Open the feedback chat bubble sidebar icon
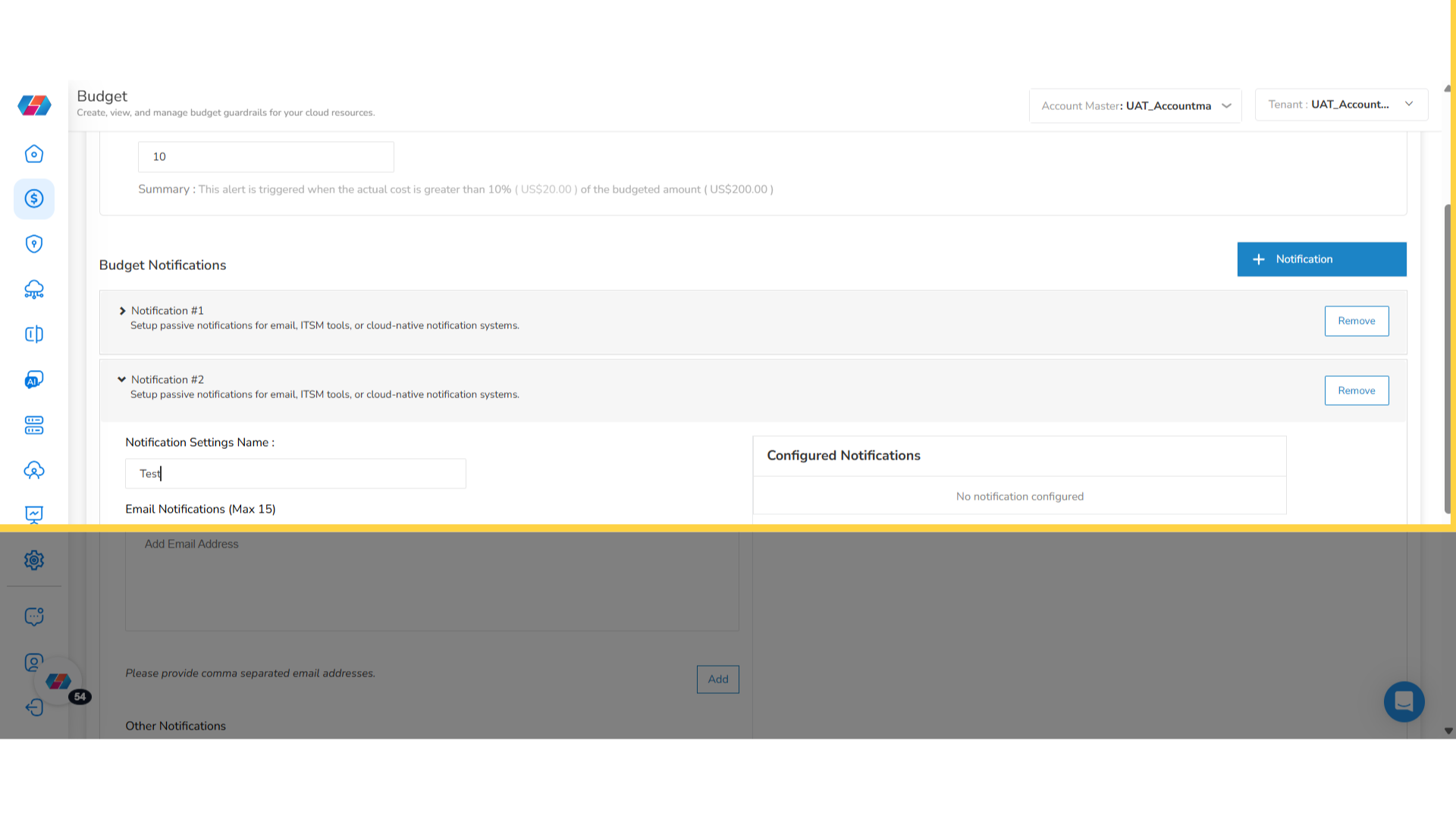This screenshot has height=819, width=1456. pyautogui.click(x=34, y=617)
